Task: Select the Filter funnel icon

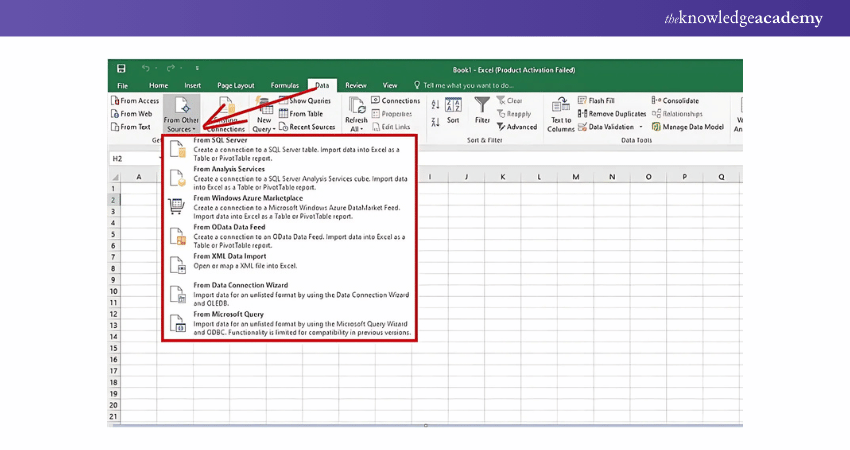Action: click(483, 106)
